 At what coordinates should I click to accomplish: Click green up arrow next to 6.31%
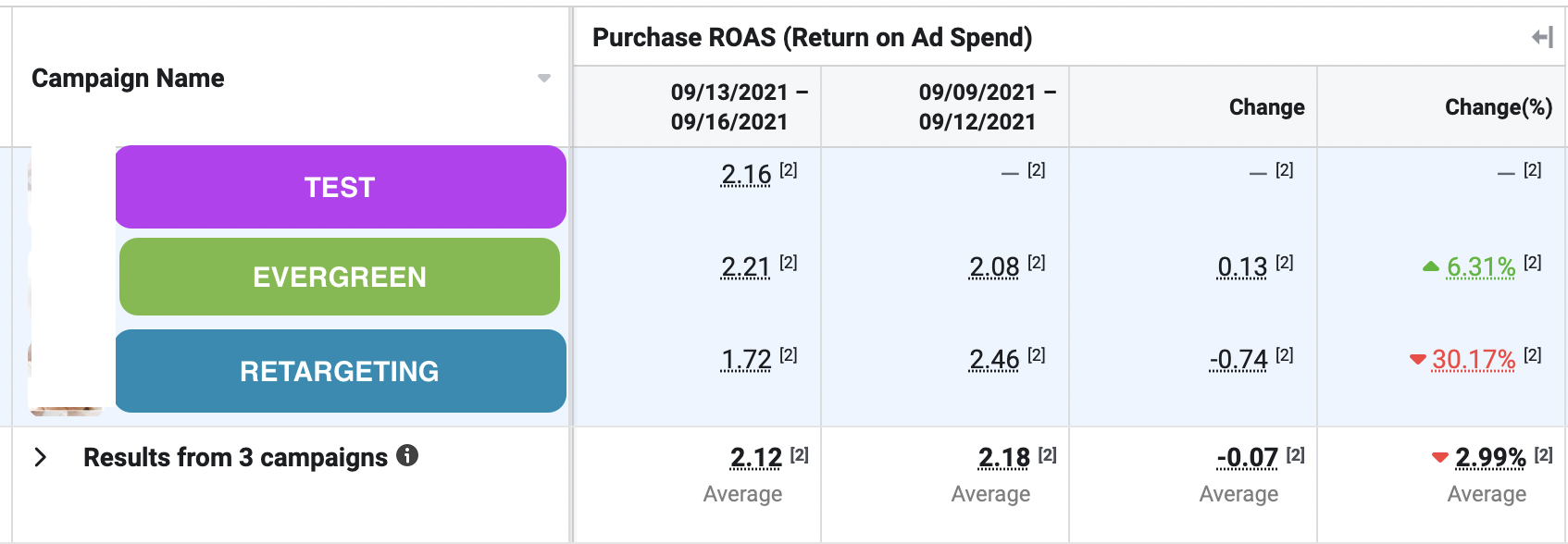[x=1431, y=266]
